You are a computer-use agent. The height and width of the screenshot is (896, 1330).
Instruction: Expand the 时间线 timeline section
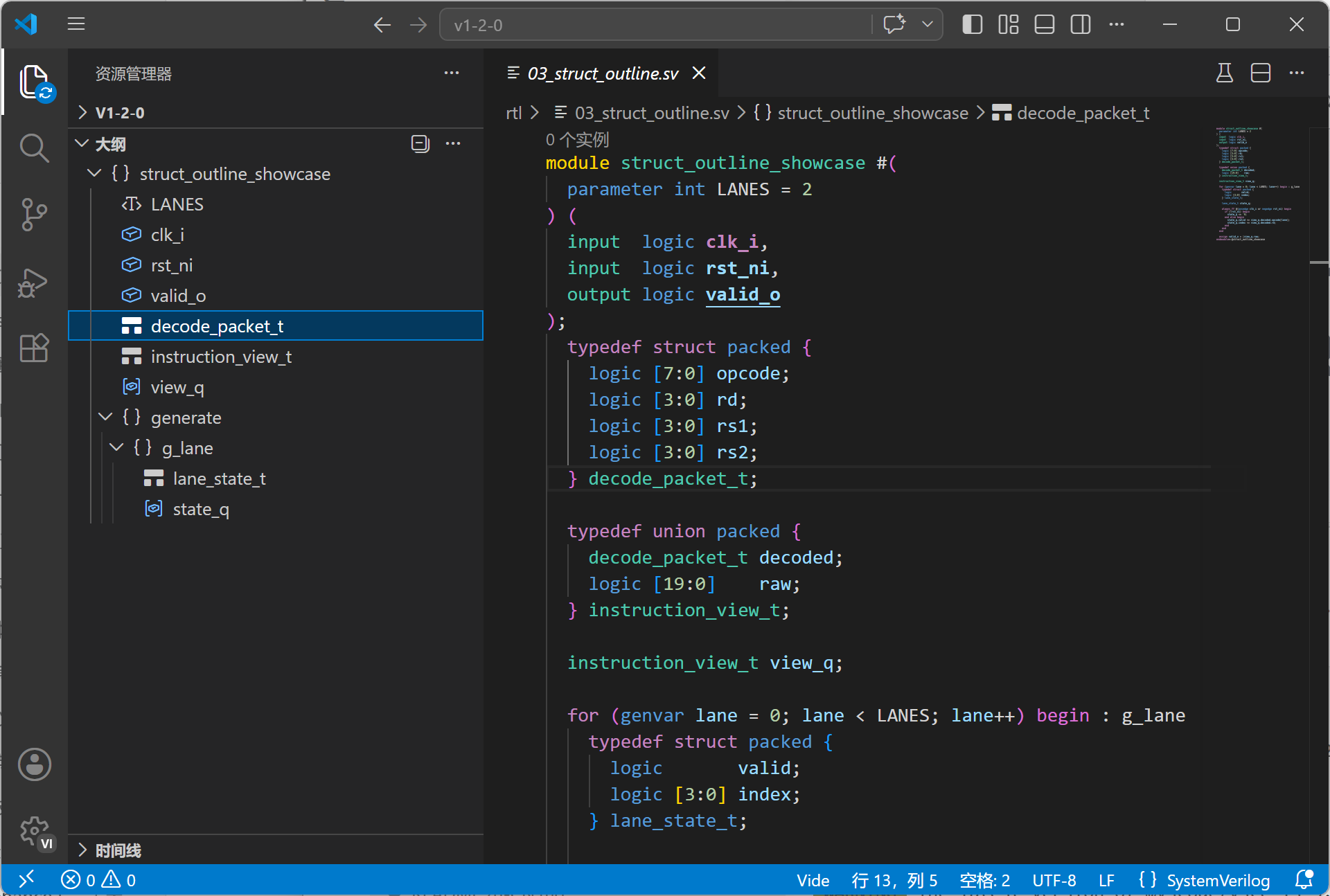[x=276, y=850]
